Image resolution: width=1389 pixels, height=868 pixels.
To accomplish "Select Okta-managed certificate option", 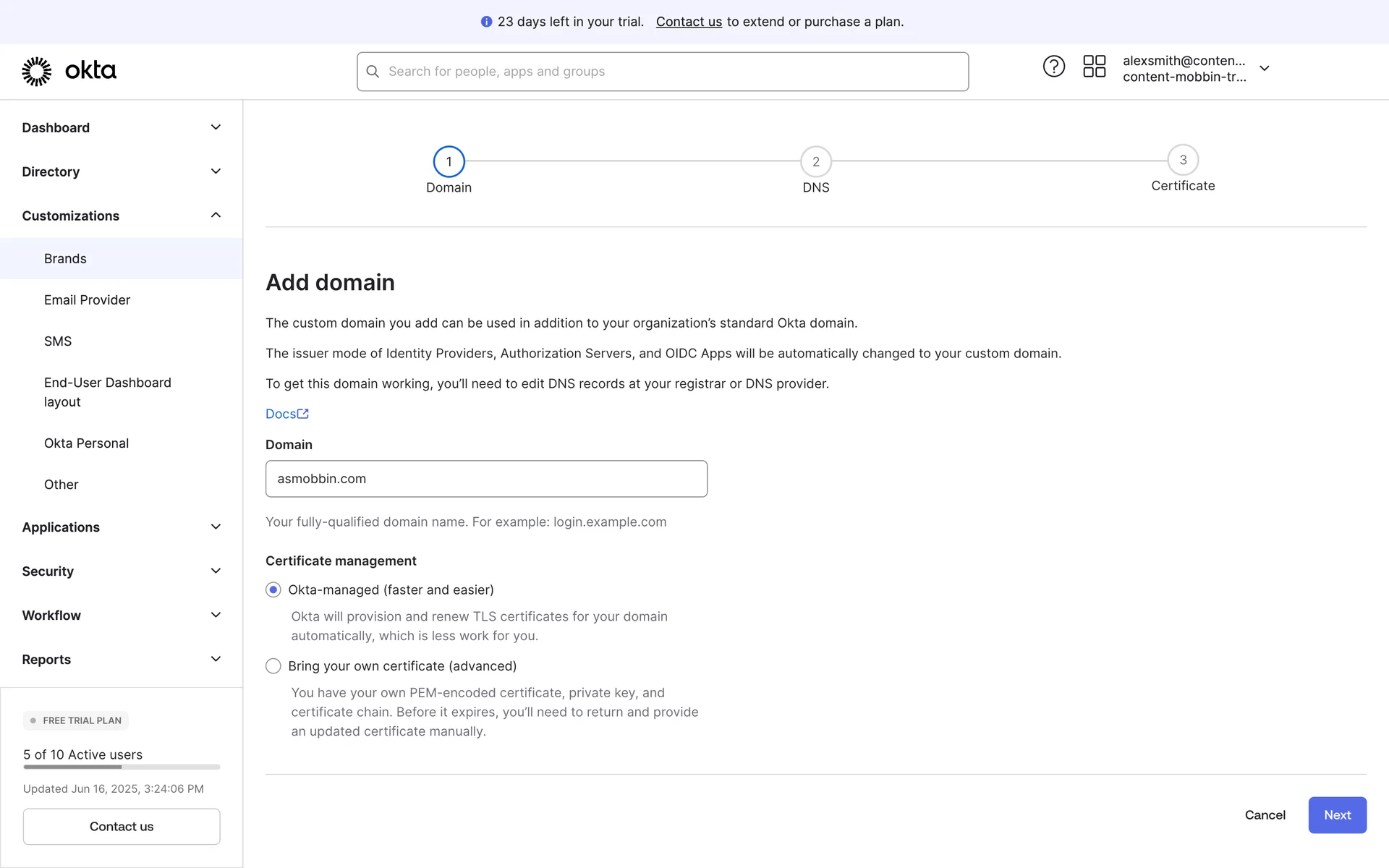I will click(273, 590).
